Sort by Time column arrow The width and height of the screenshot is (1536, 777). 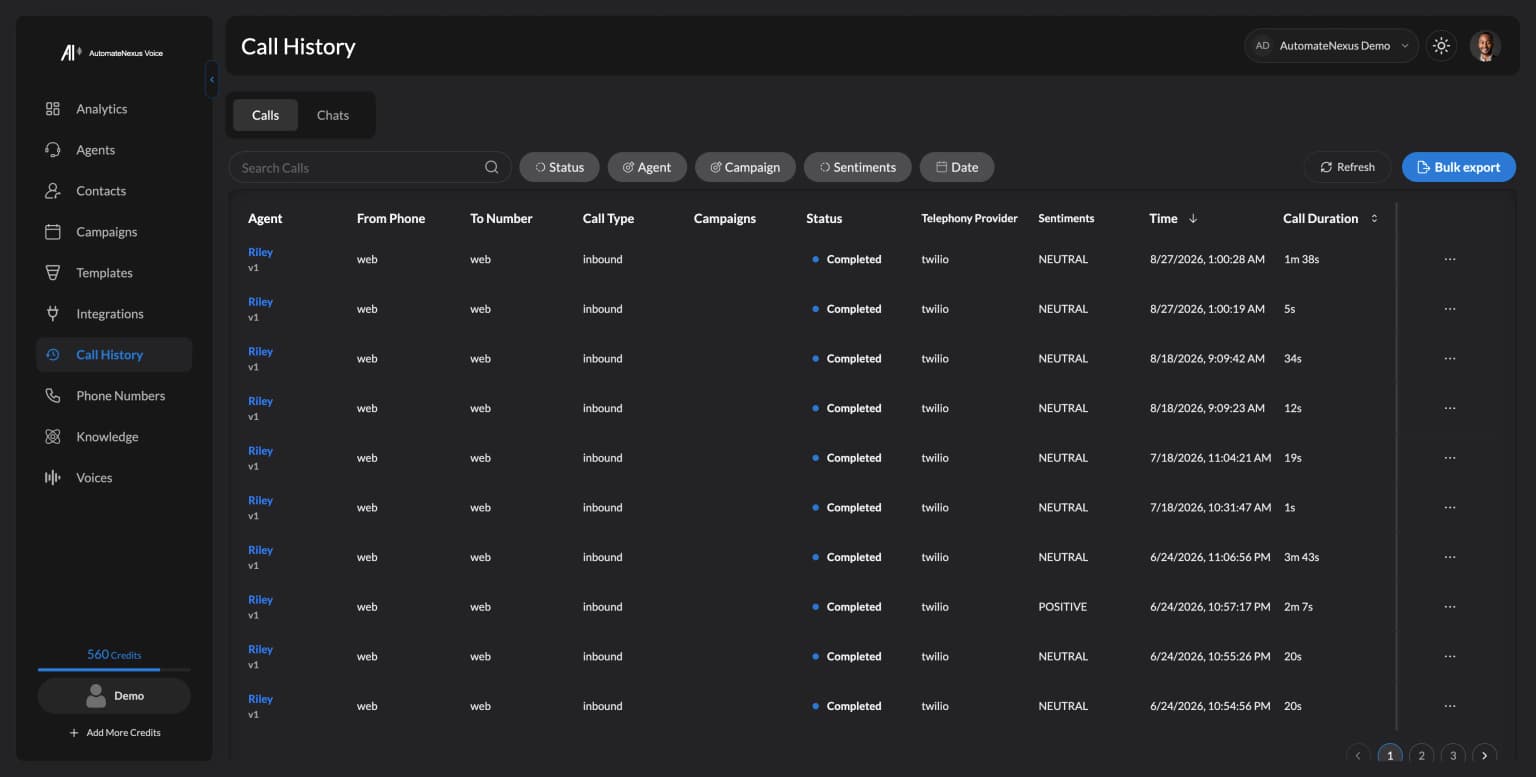(1193, 218)
